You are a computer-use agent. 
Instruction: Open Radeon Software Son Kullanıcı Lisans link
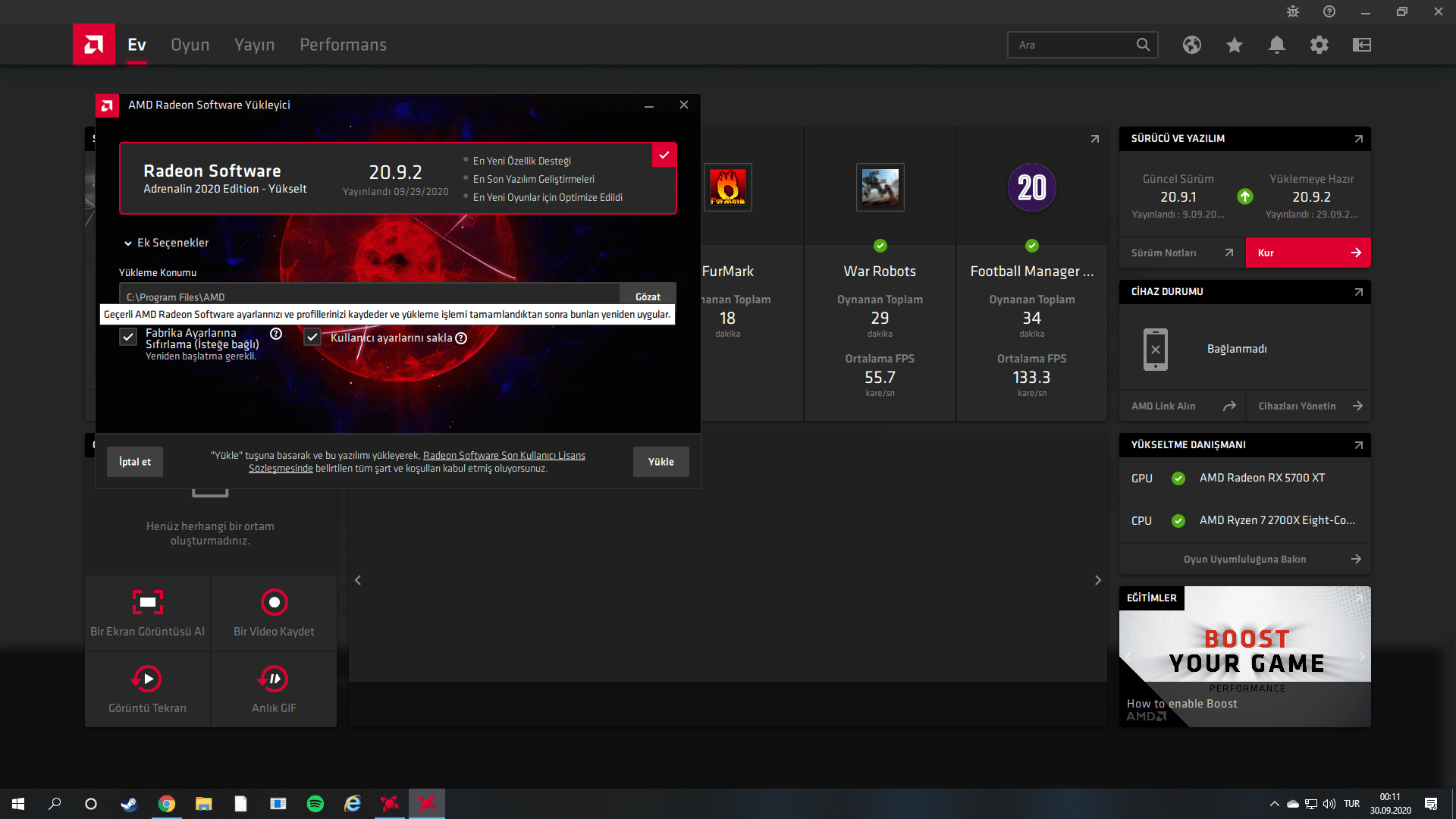coord(504,455)
